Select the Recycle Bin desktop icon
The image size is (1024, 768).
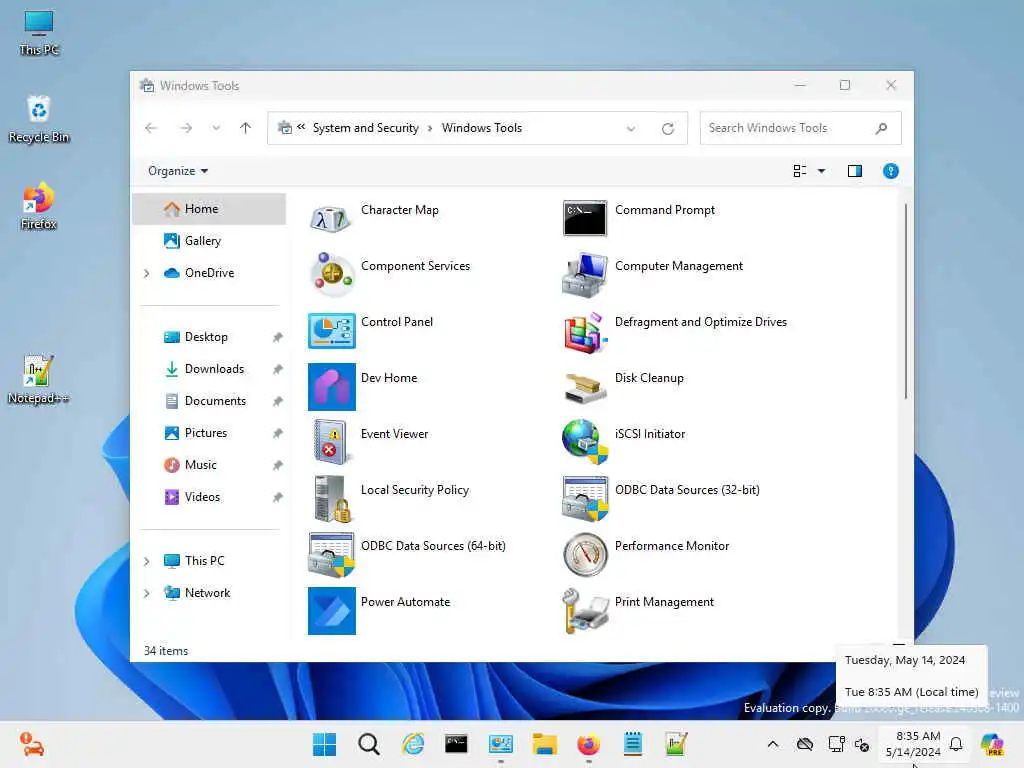(39, 119)
